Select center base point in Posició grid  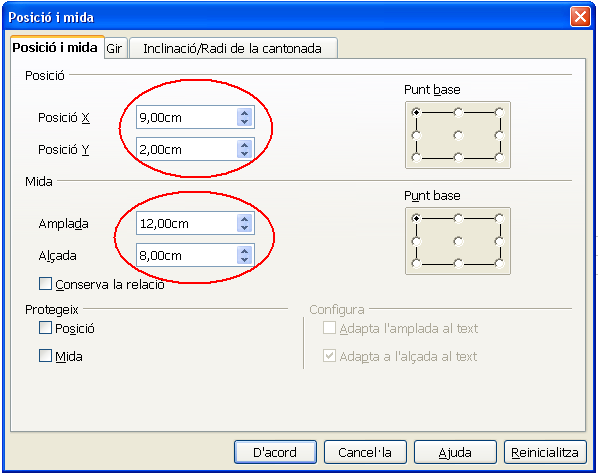tap(457, 134)
